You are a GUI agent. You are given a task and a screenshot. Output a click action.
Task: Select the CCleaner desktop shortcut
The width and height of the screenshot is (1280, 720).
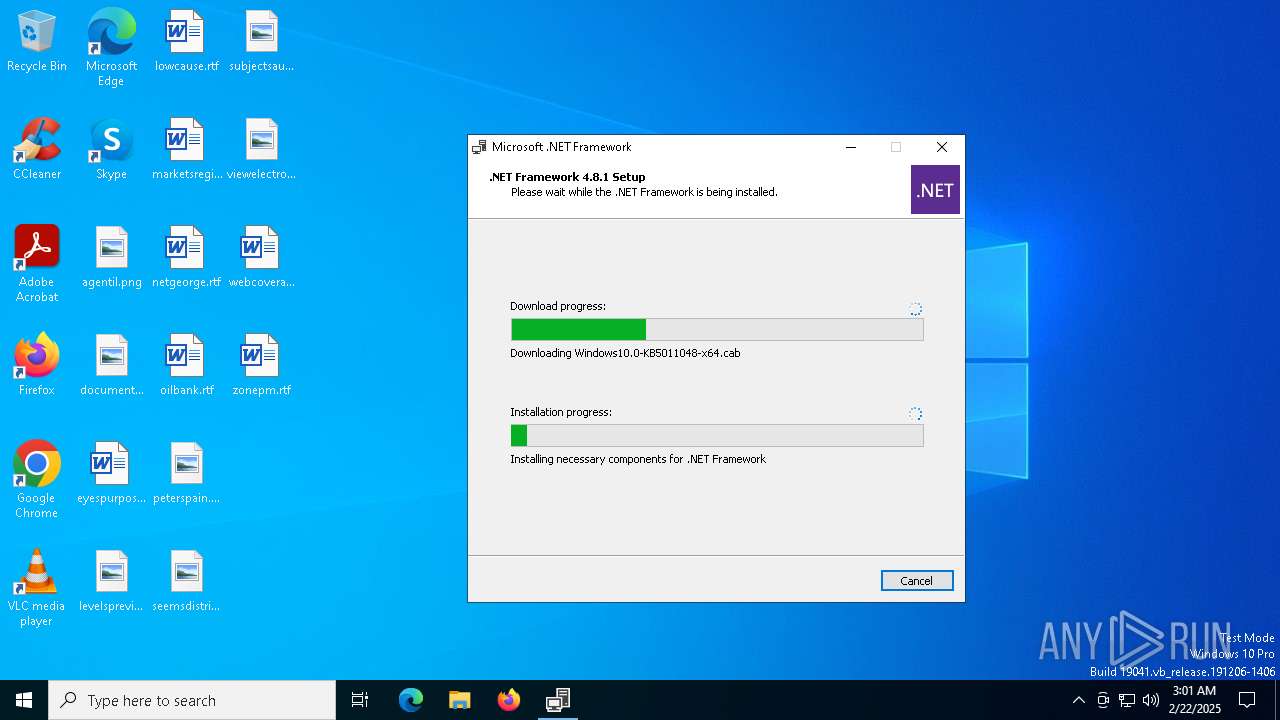pos(37,150)
